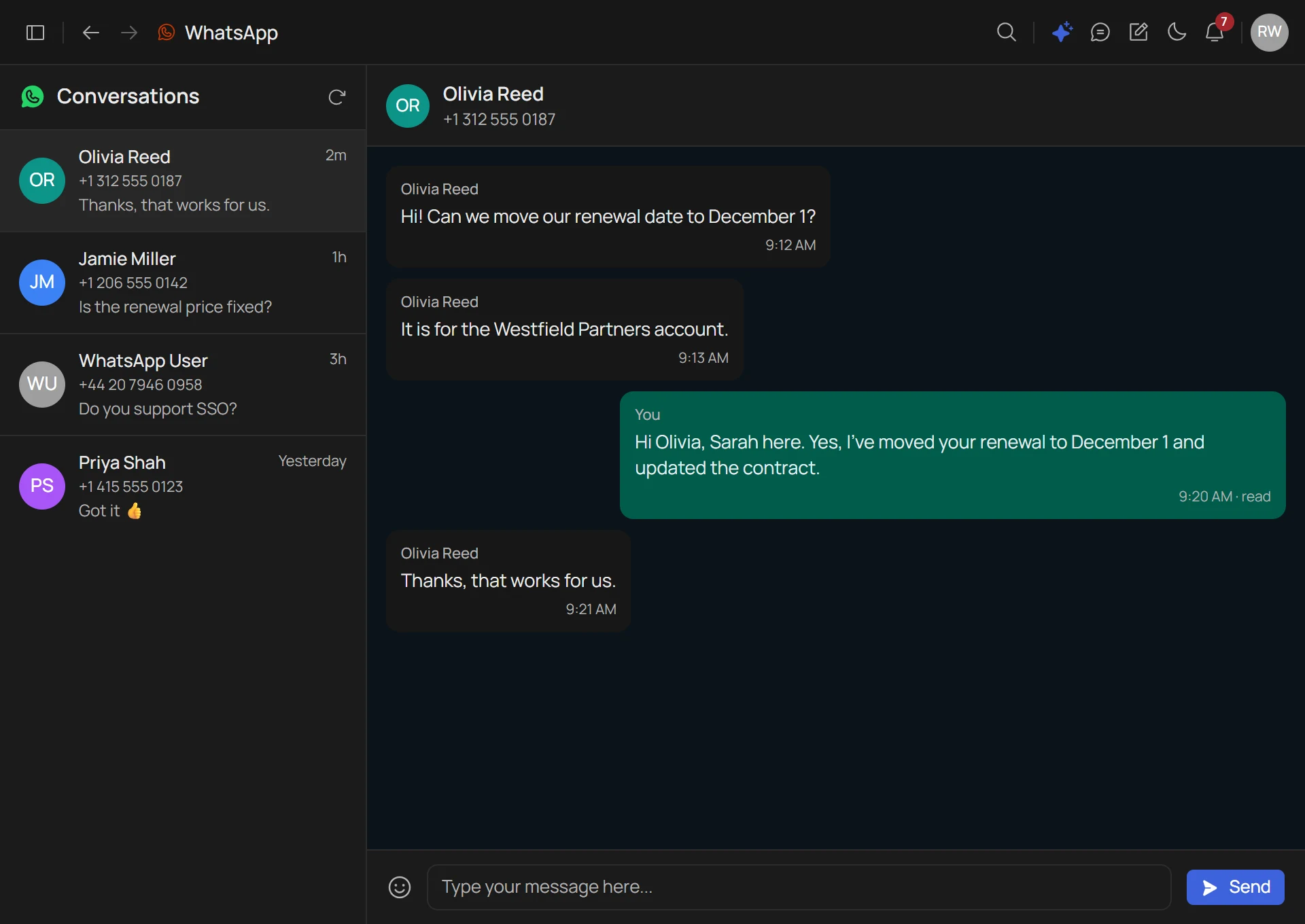Click the 9:20 AM read status
Screen dimensions: 1305x924
point(1224,497)
